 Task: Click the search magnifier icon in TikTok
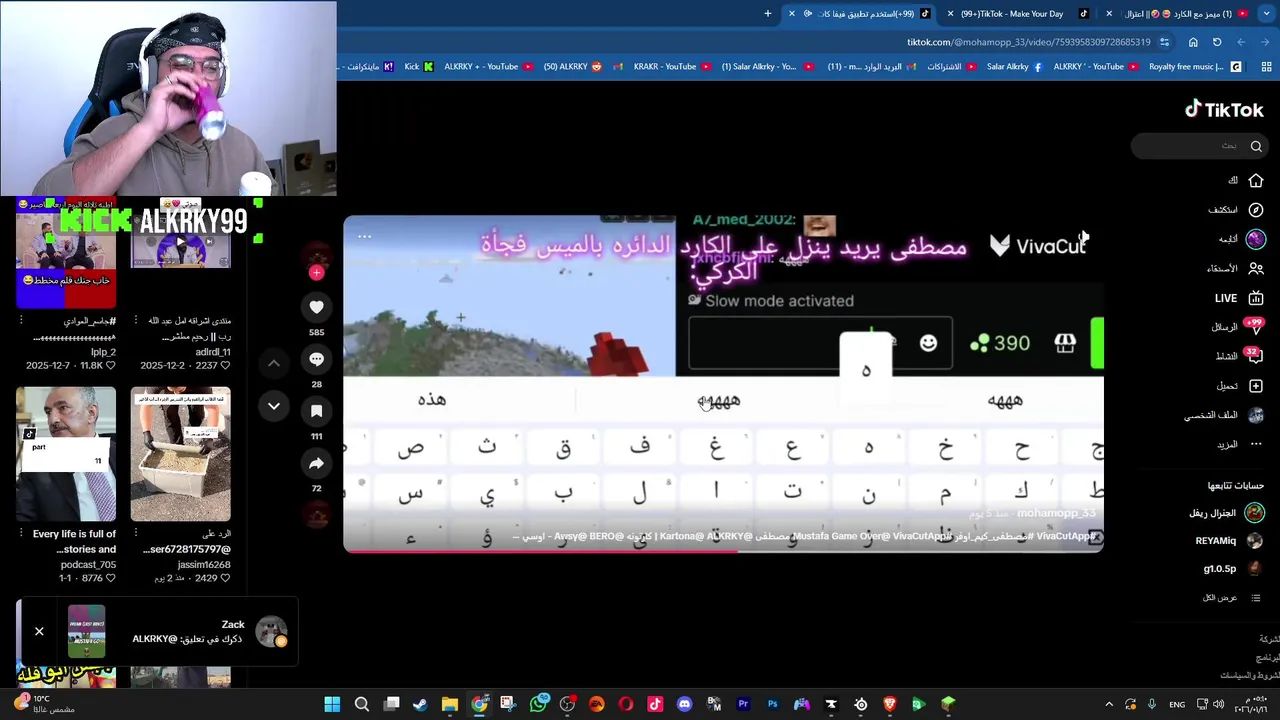click(x=1256, y=146)
